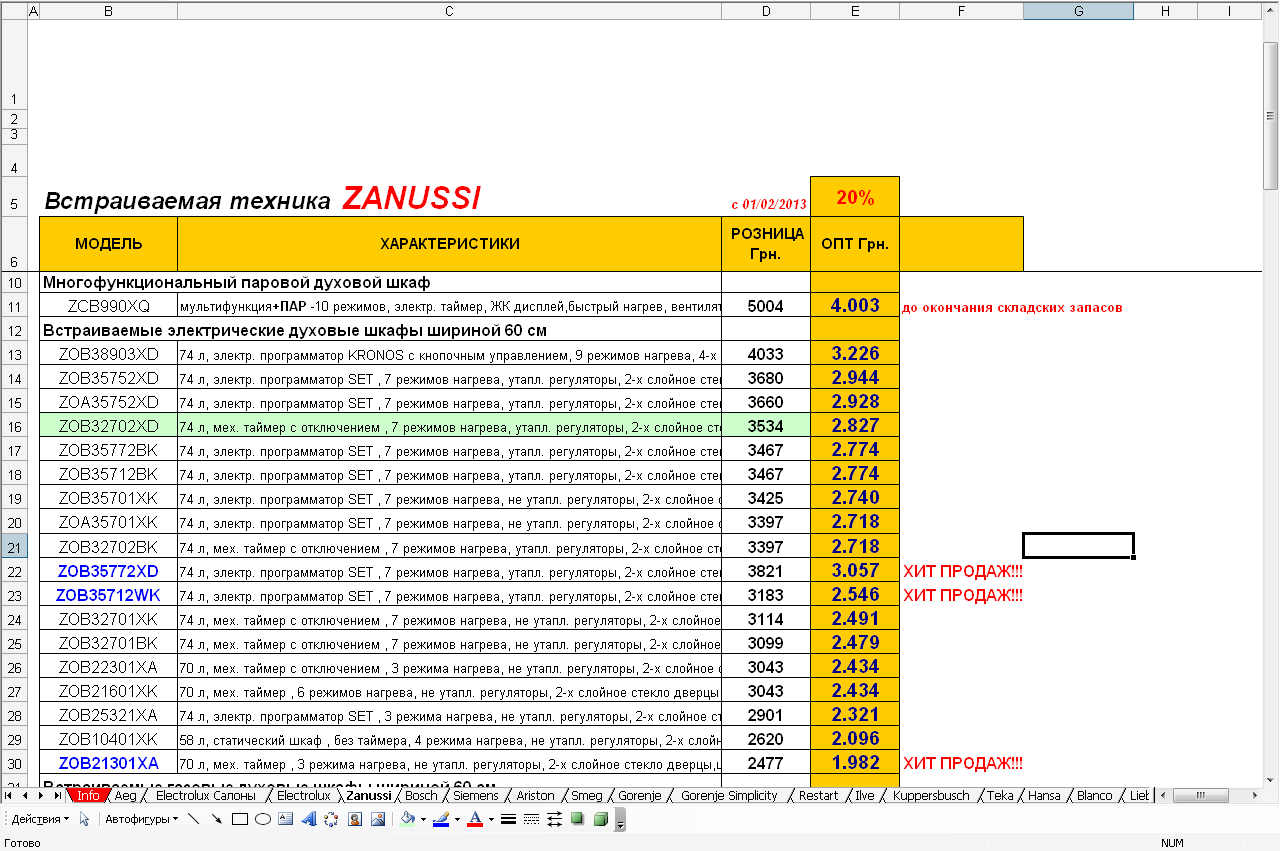This screenshot has width=1280, height=851.
Task: Switch to the Smeg sheet tab
Action: [x=587, y=796]
